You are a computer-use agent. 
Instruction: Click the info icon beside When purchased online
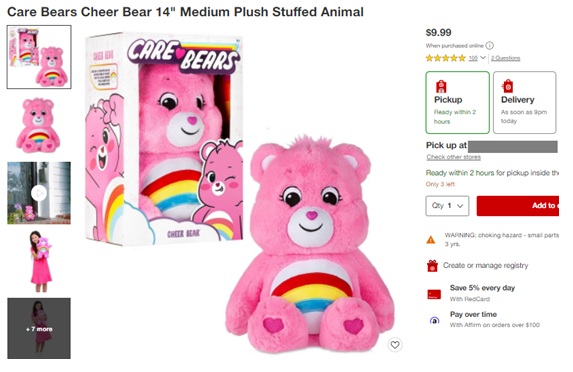pos(490,46)
